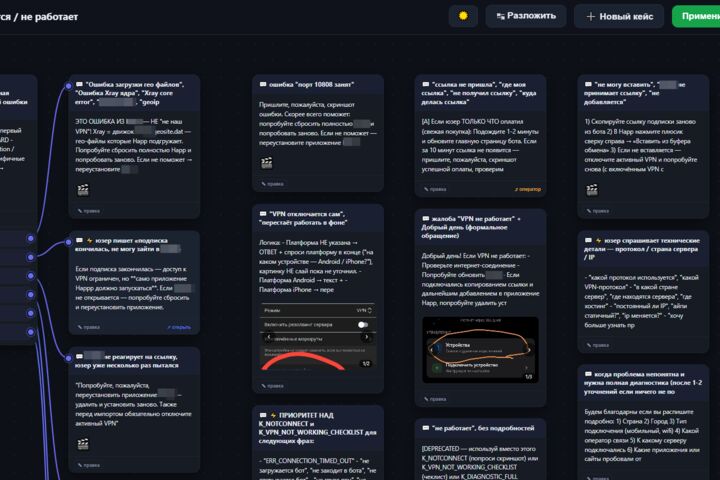Create a case with Новый кейс button
Screen dimensions: 720x480
pyautogui.click(x=619, y=17)
